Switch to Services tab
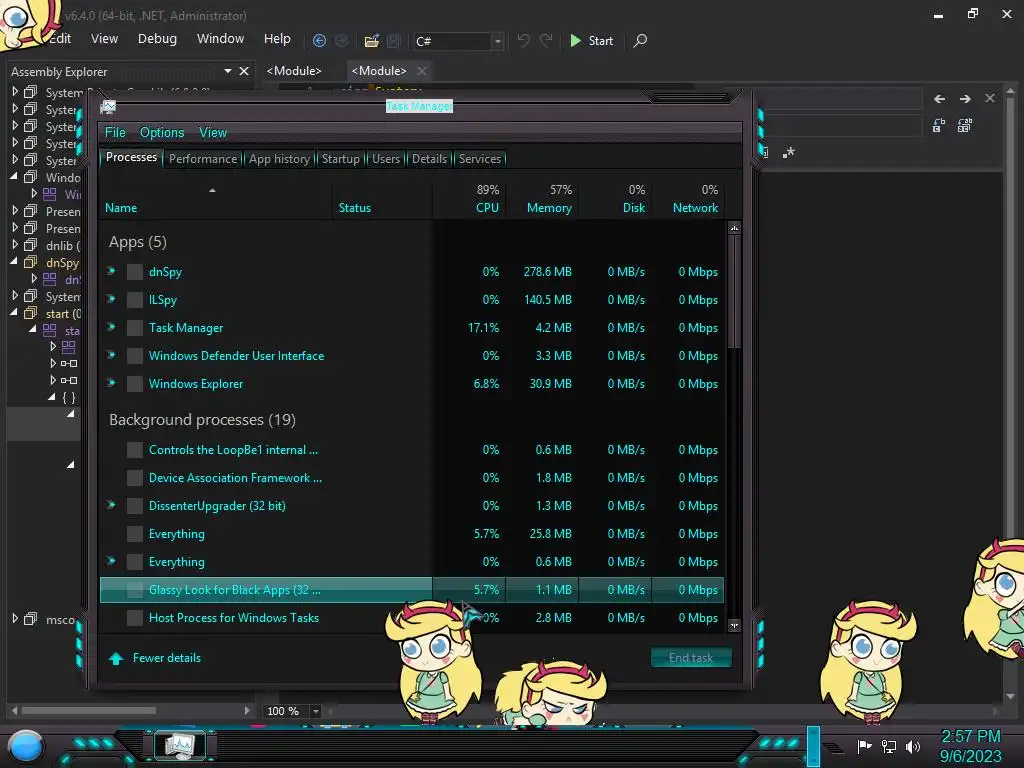This screenshot has width=1024, height=768. pos(480,159)
